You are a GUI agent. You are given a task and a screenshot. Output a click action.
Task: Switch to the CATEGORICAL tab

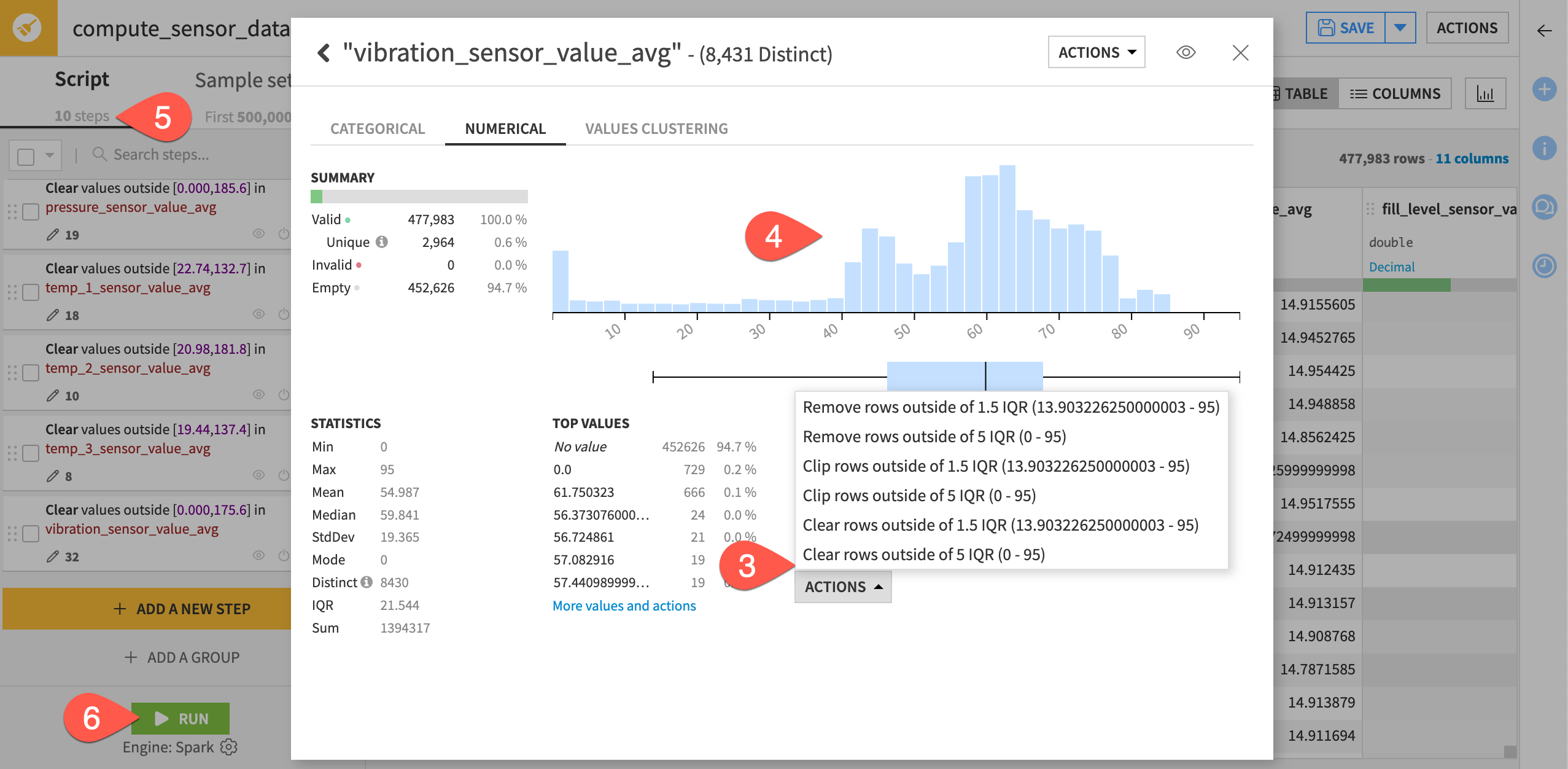[377, 128]
